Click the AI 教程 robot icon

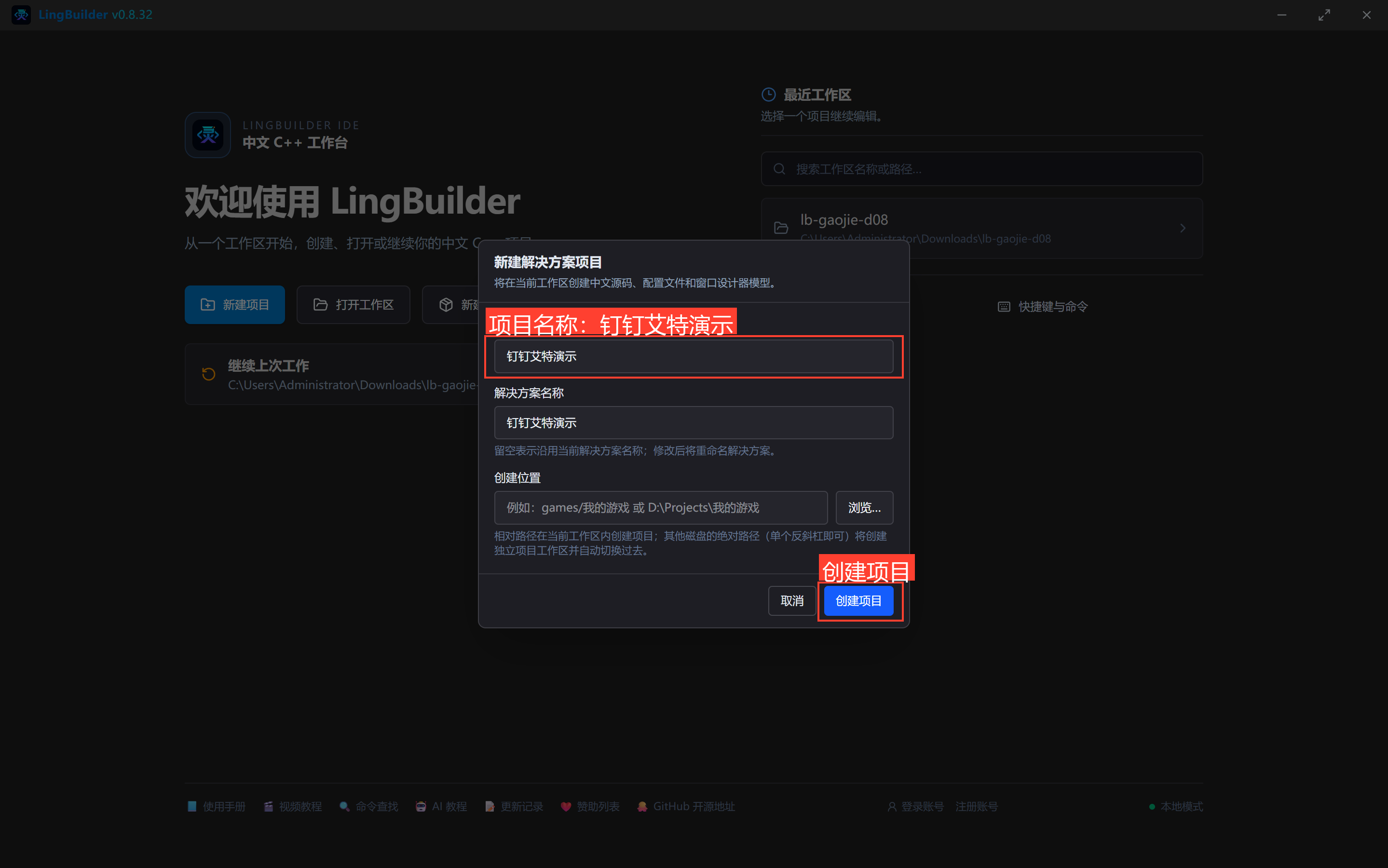point(421,807)
